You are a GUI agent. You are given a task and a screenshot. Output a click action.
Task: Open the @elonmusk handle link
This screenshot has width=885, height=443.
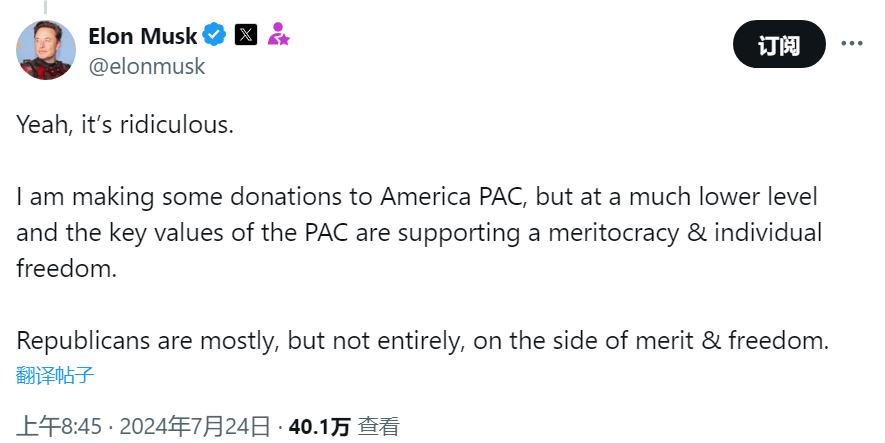pyautogui.click(x=147, y=66)
